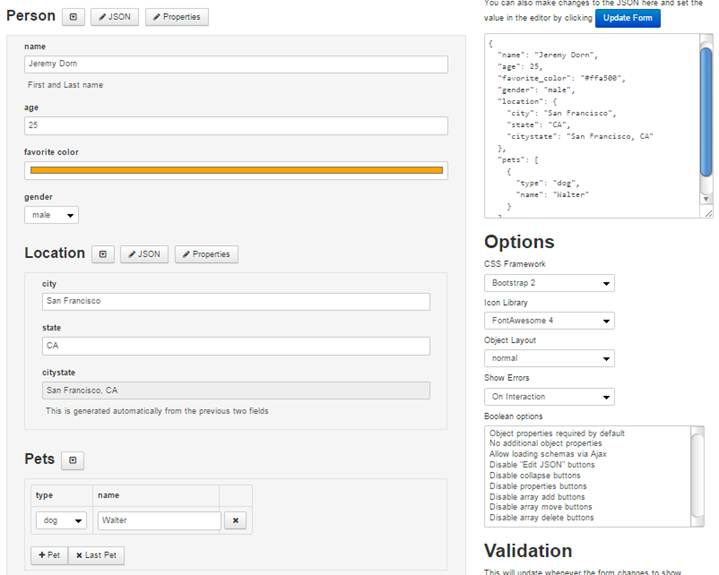Open the favorite color picker

tap(236, 170)
